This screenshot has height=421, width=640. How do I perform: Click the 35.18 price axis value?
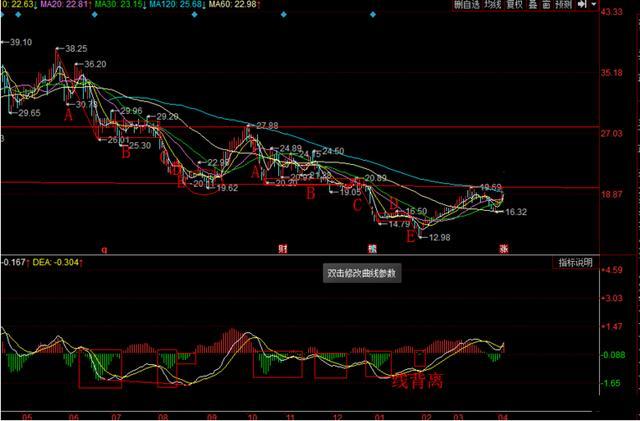[612, 73]
